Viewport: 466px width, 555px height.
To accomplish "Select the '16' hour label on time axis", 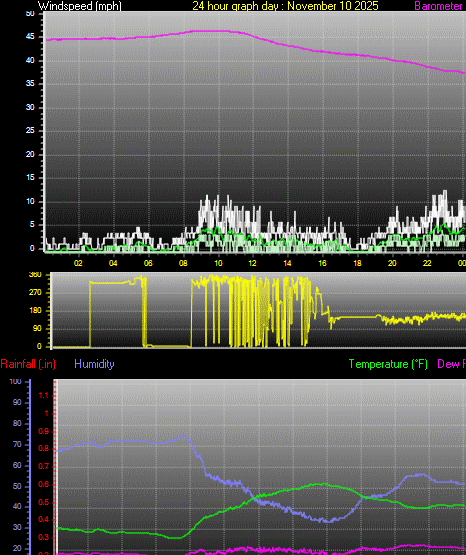I will click(322, 263).
